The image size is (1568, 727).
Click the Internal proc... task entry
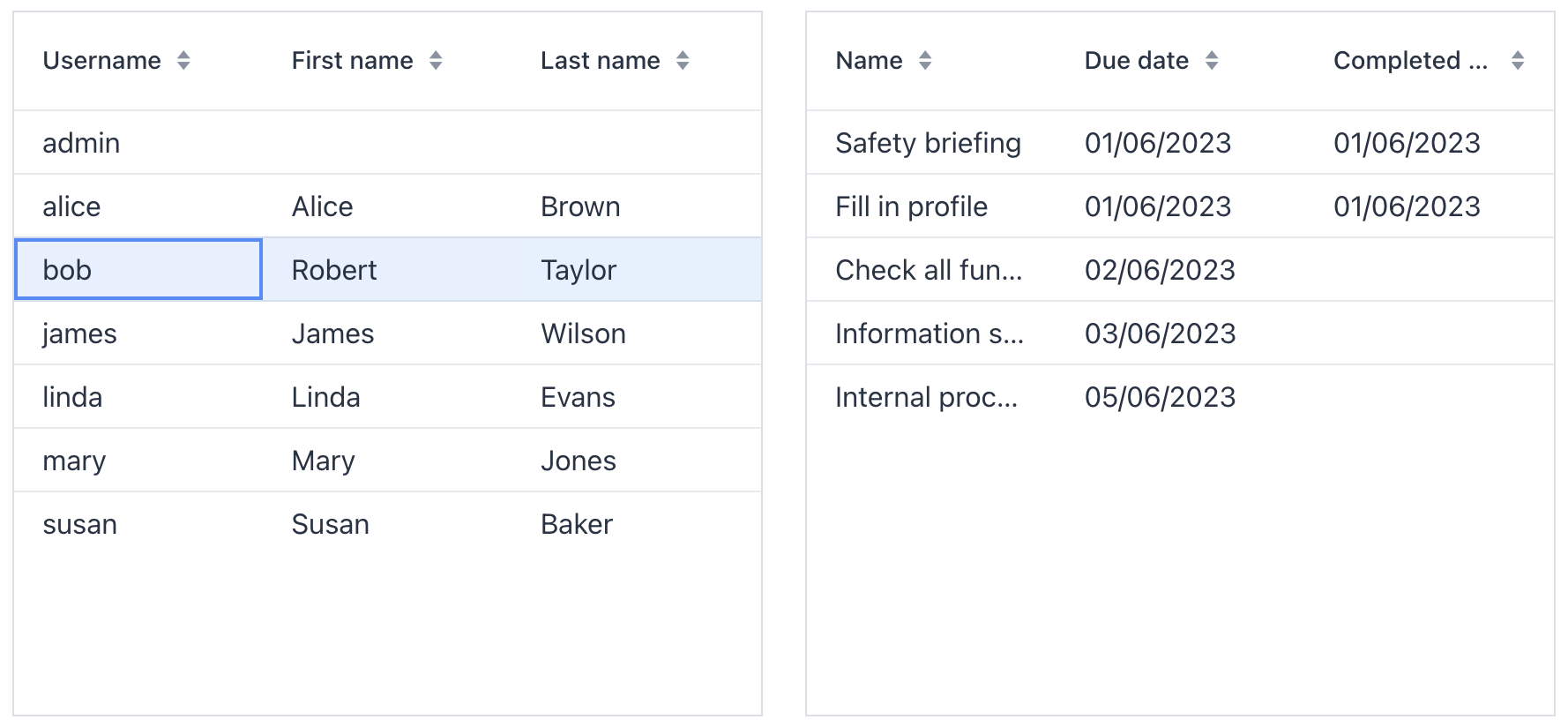[928, 396]
